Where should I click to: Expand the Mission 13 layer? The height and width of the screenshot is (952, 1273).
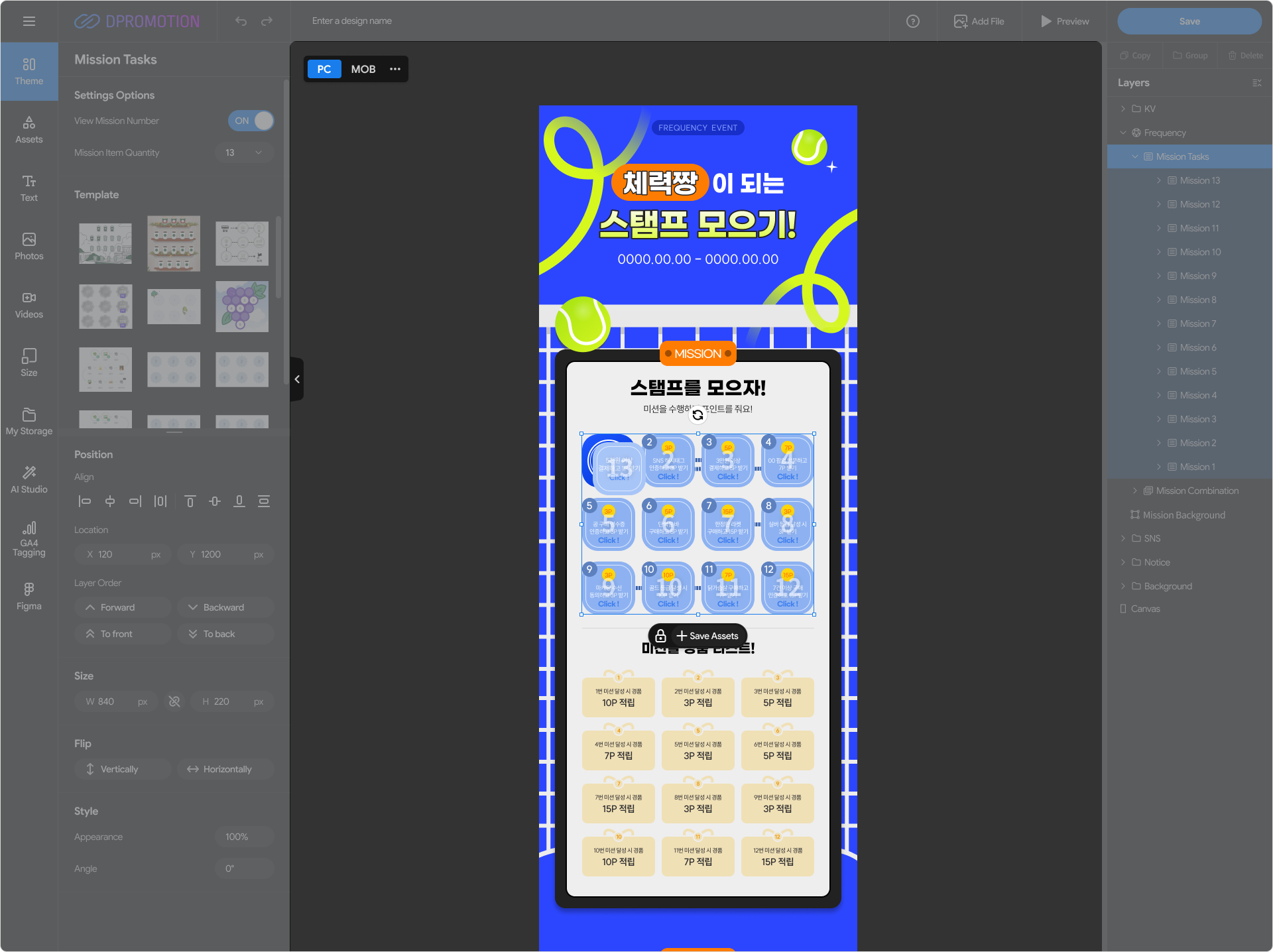point(1159,180)
